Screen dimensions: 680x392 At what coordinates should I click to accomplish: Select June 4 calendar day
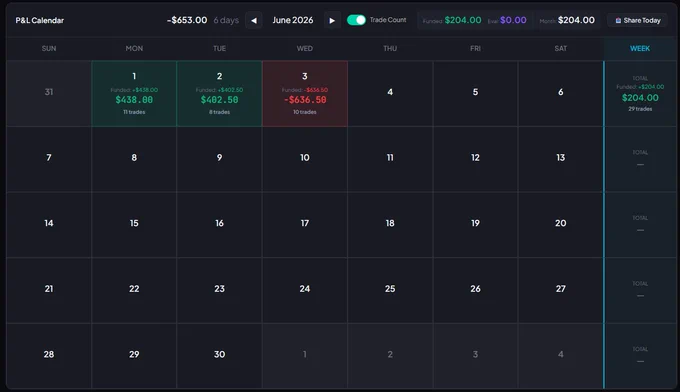tap(390, 94)
